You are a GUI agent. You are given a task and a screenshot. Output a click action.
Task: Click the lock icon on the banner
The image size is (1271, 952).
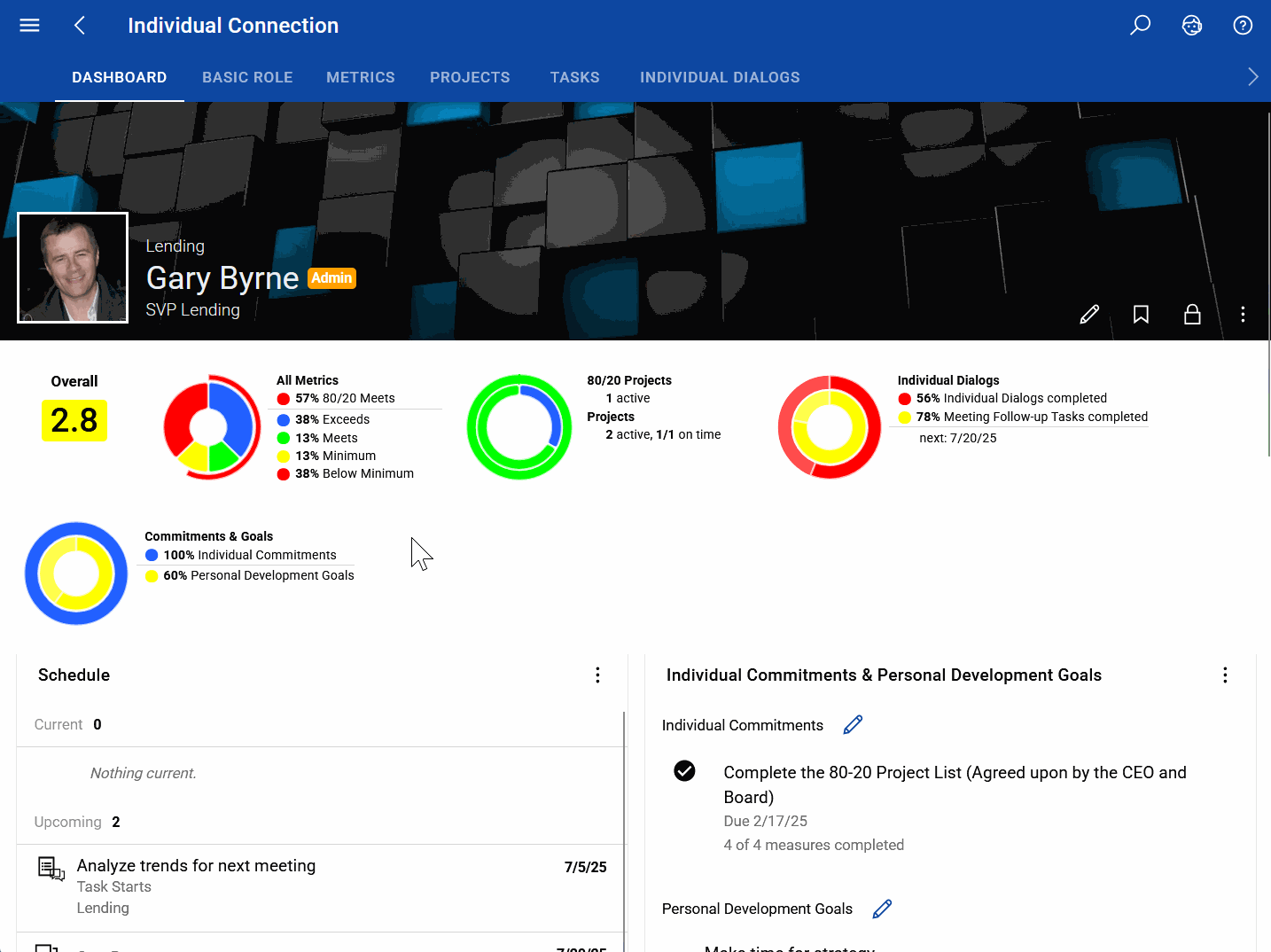[1192, 314]
